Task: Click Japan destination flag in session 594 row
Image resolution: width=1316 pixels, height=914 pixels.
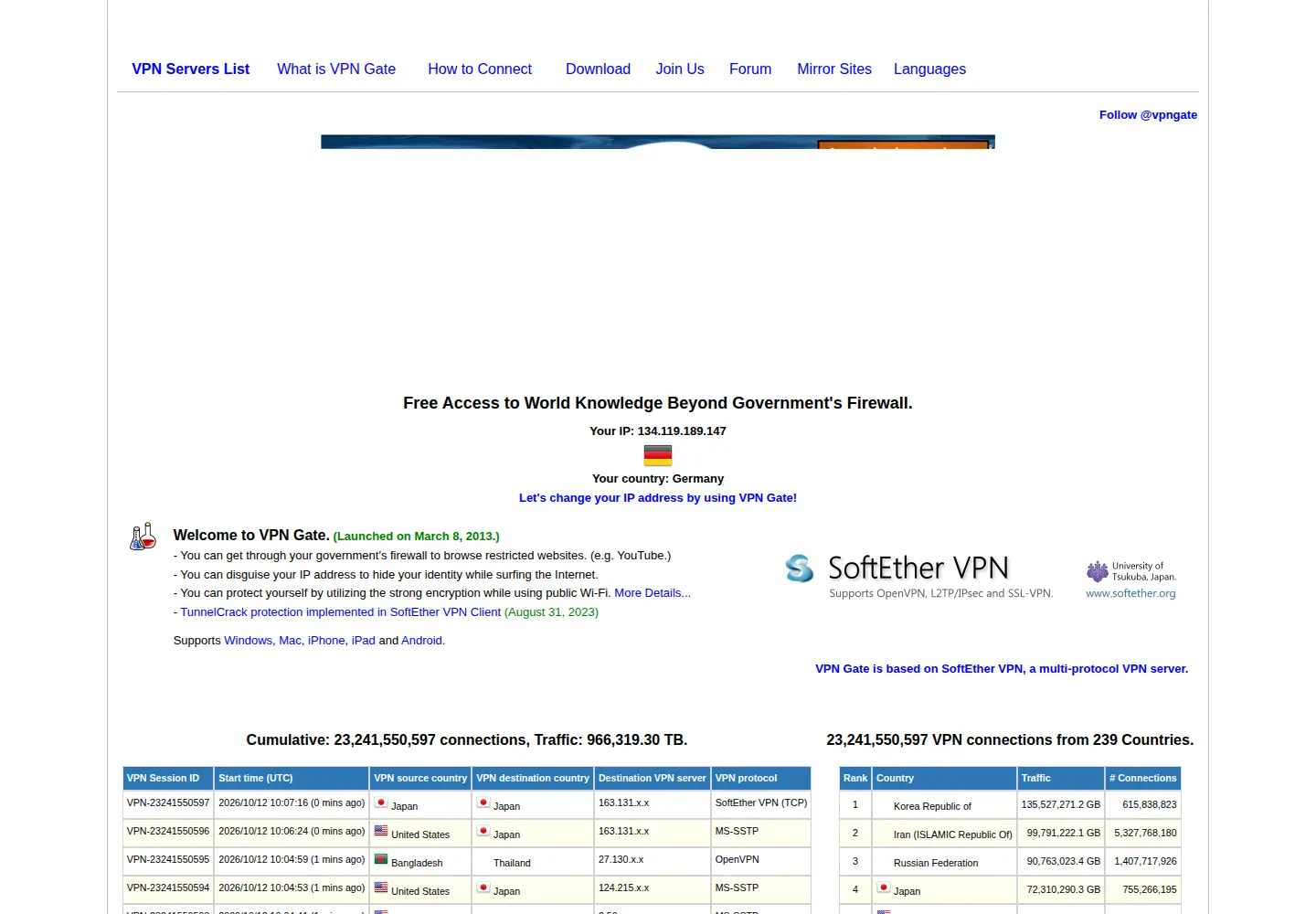Action: click(x=483, y=887)
